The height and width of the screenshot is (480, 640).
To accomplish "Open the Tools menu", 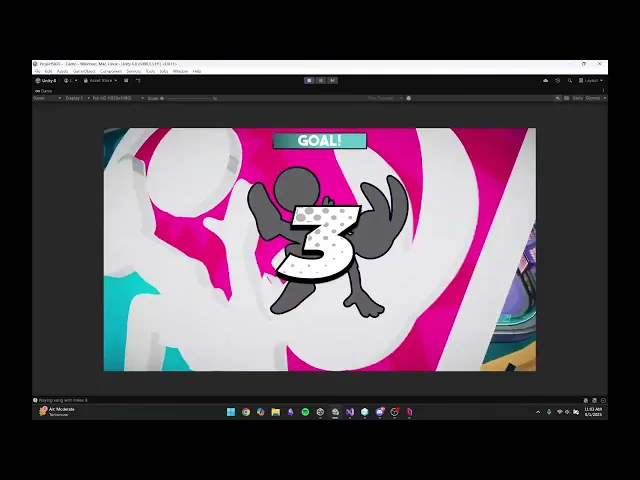I will [150, 71].
